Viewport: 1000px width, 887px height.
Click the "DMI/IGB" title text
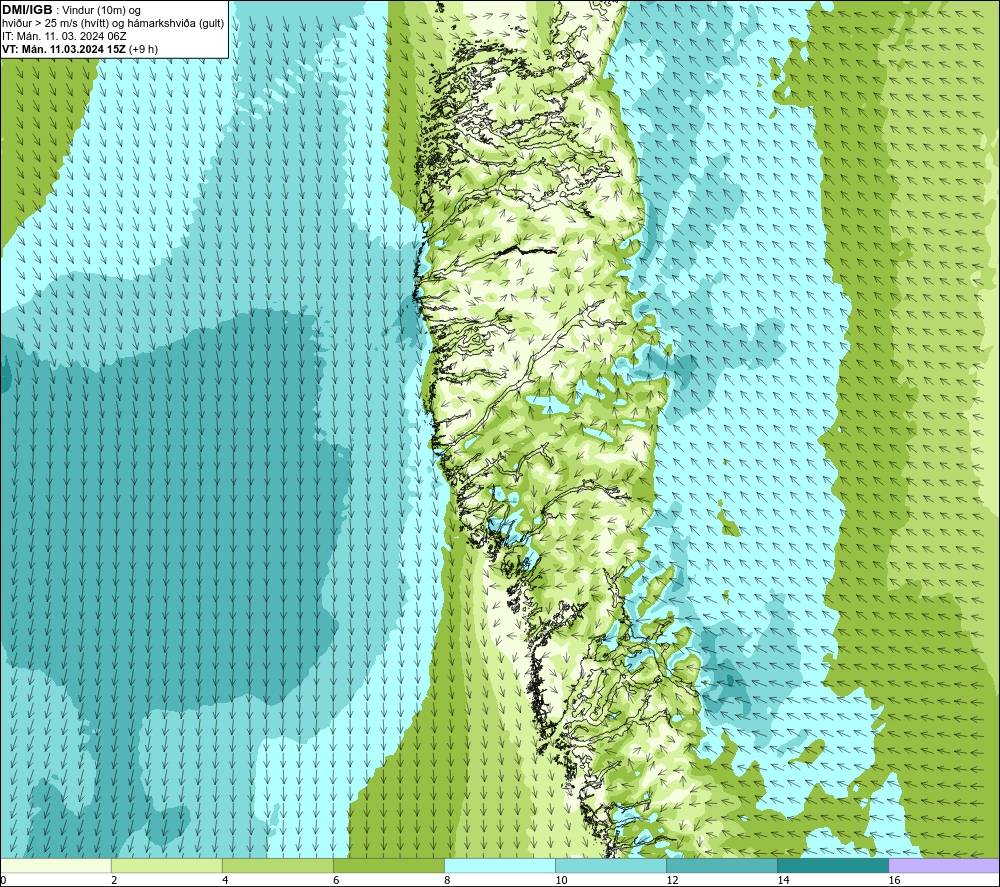(x=27, y=10)
